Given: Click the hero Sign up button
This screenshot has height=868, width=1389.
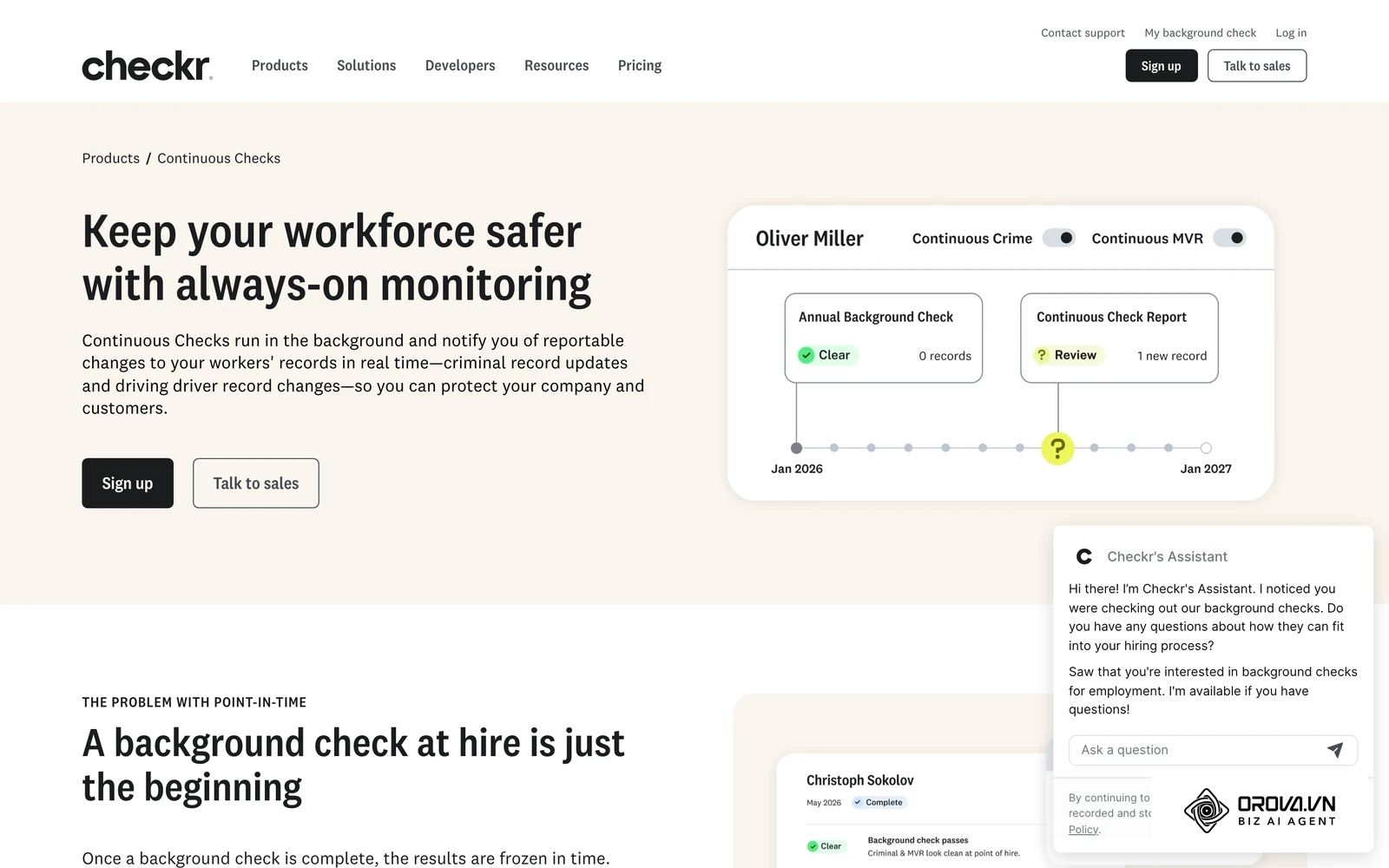Looking at the screenshot, I should click(128, 483).
